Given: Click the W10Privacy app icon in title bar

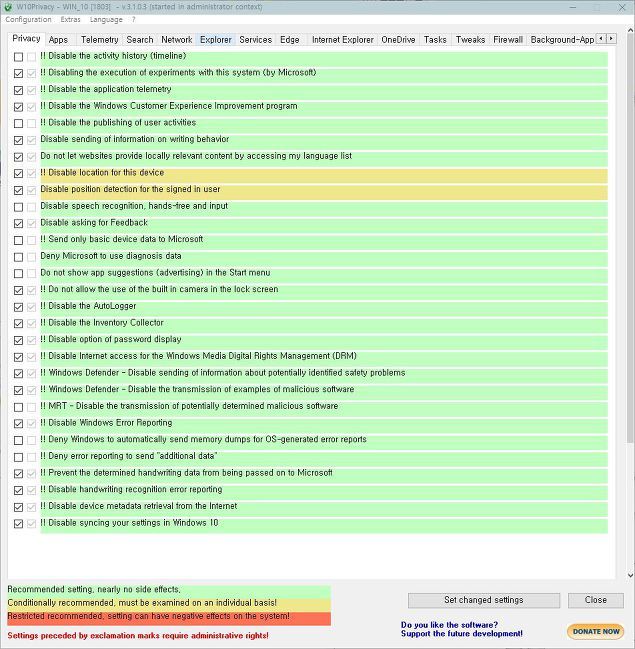Looking at the screenshot, I should pyautogui.click(x=8, y=7).
